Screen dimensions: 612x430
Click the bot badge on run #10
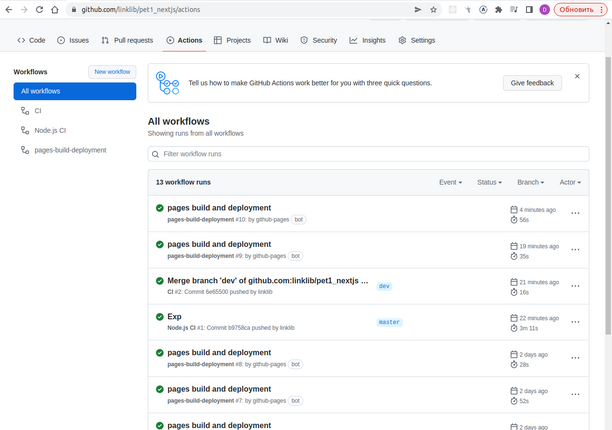[x=299, y=220]
